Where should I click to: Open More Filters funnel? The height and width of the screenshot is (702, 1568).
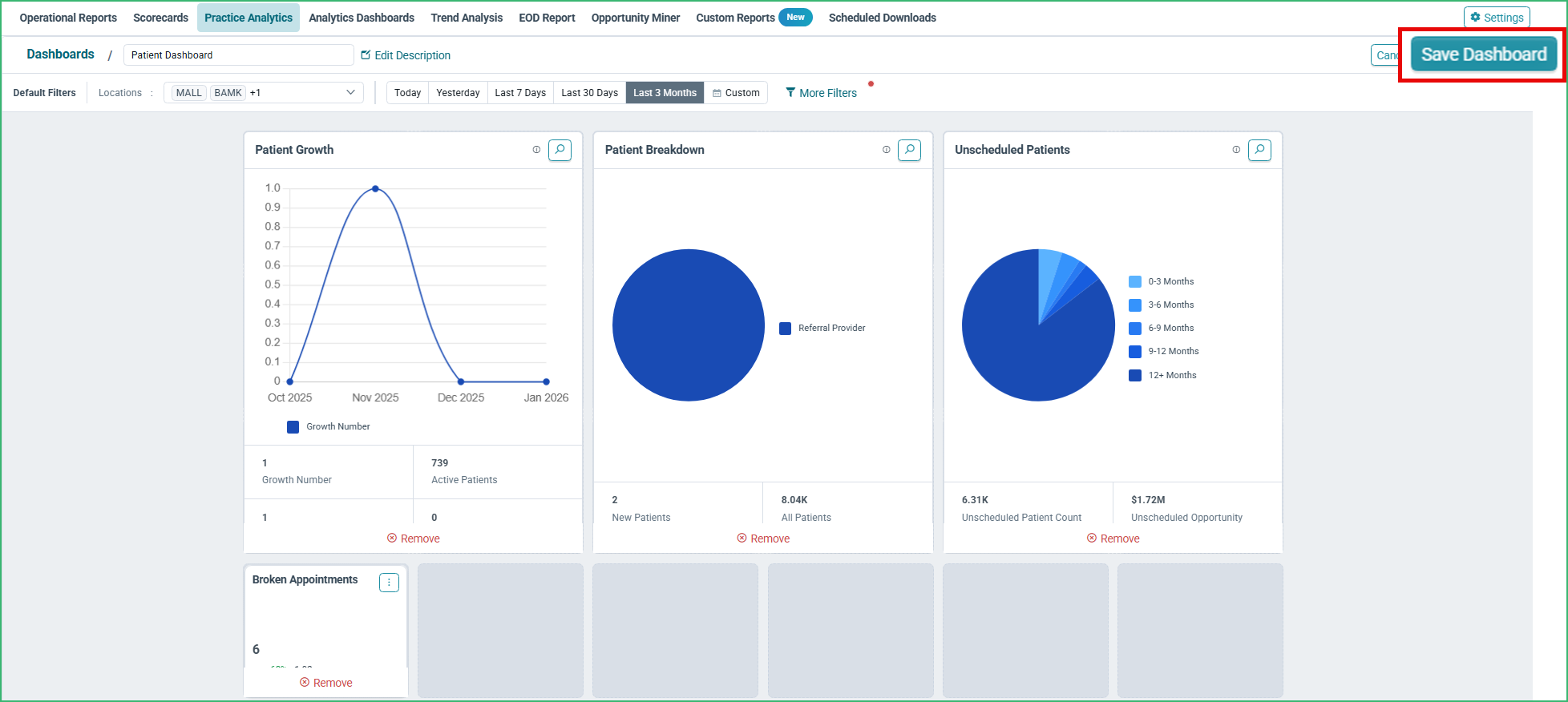[x=821, y=93]
